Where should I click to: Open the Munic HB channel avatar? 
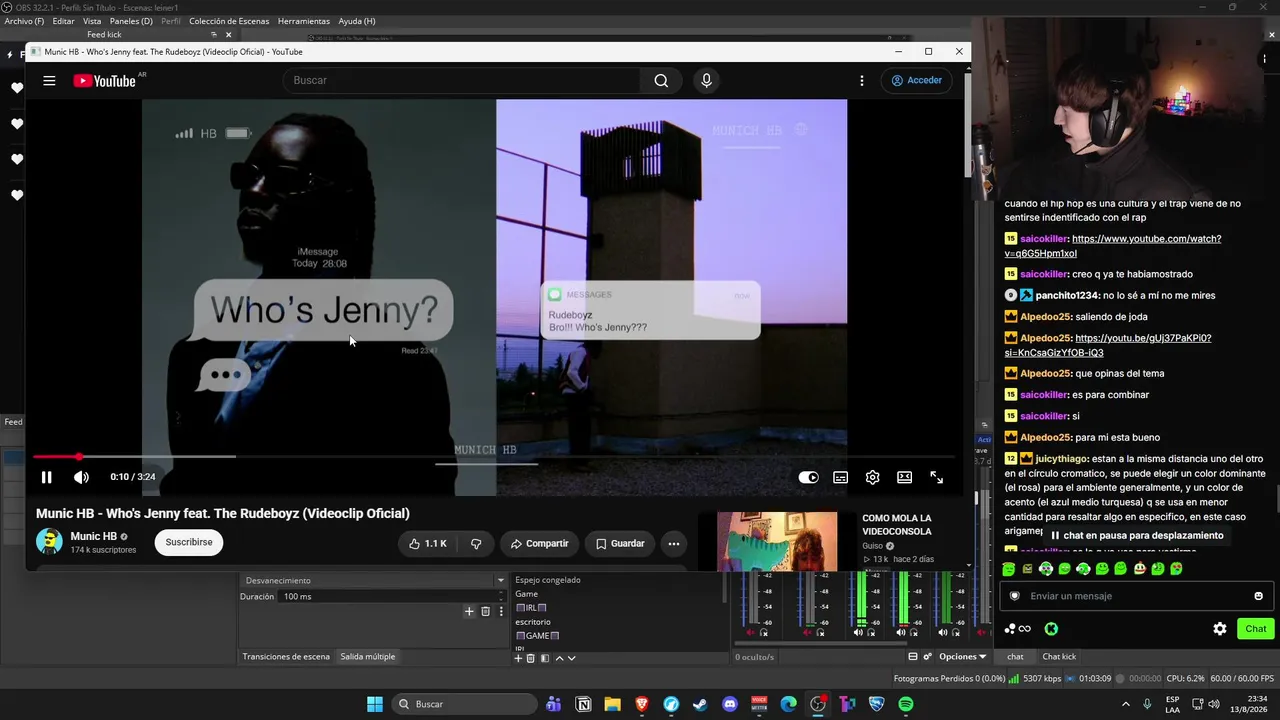coord(49,542)
